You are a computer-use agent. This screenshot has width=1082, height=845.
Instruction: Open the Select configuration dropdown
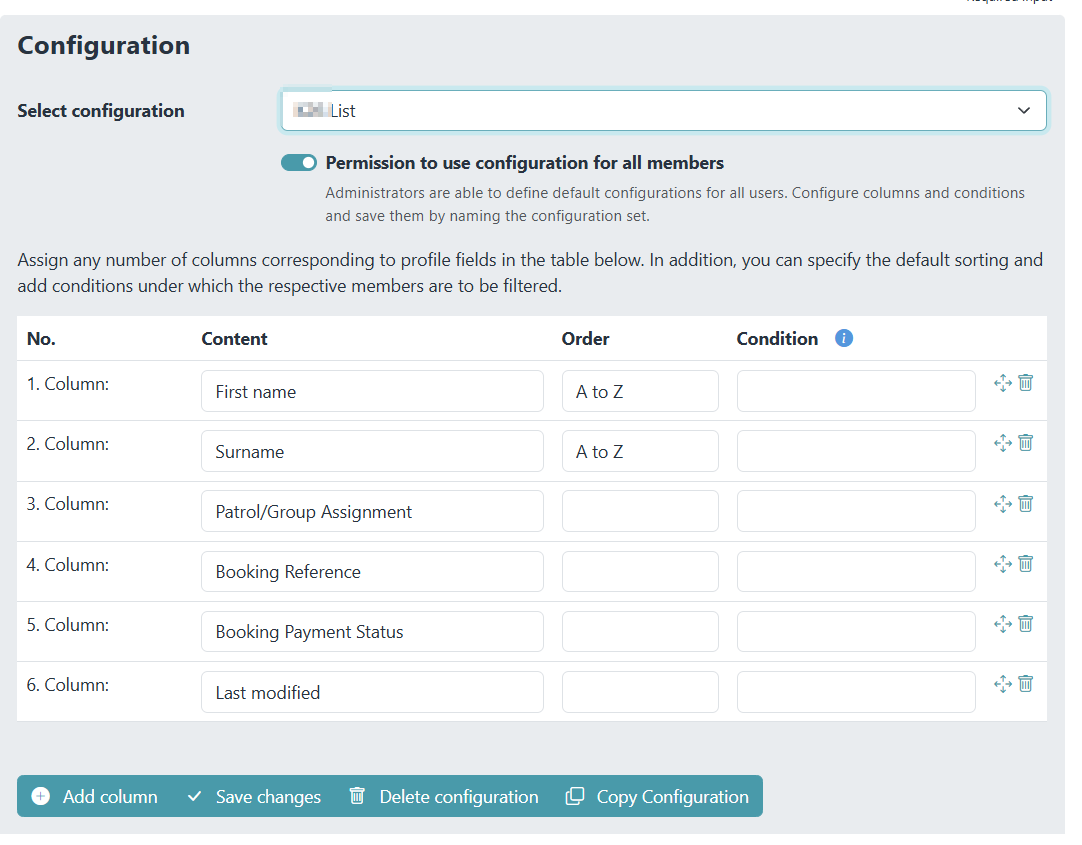tap(663, 110)
